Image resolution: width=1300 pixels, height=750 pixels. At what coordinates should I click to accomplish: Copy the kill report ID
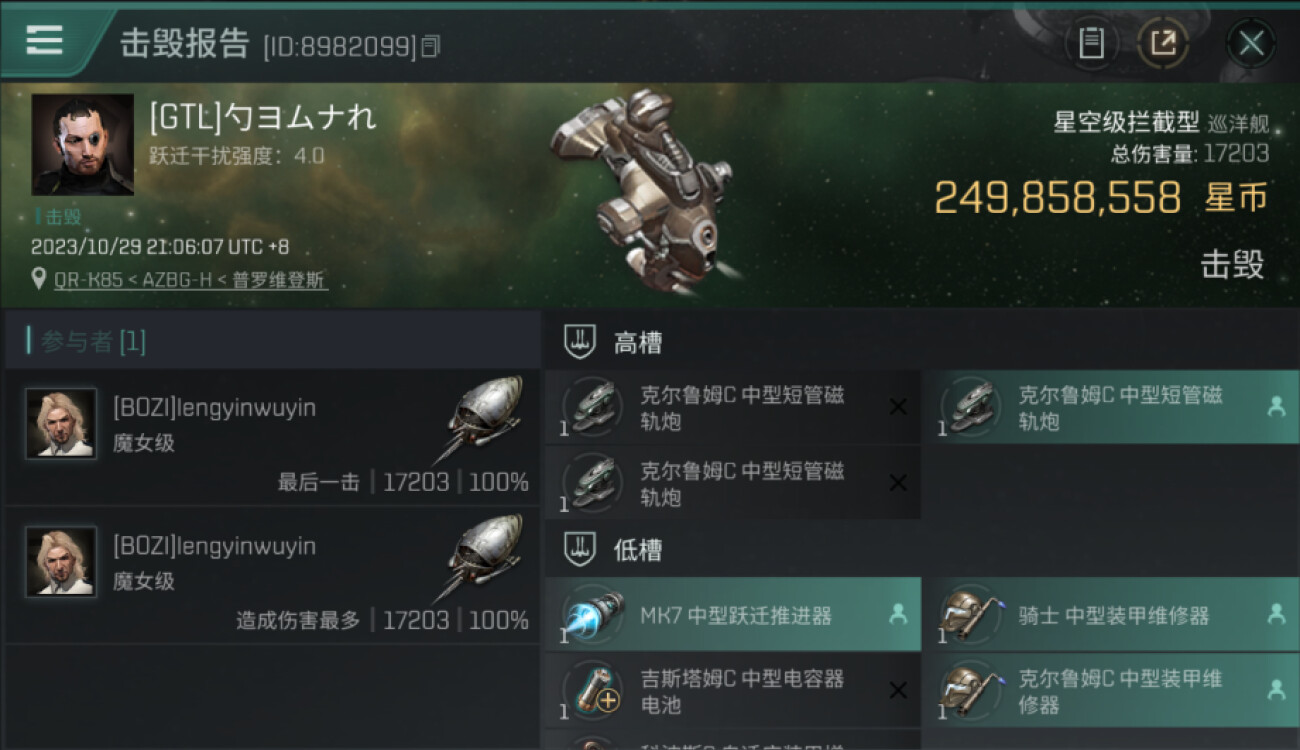pyautogui.click(x=430, y=46)
